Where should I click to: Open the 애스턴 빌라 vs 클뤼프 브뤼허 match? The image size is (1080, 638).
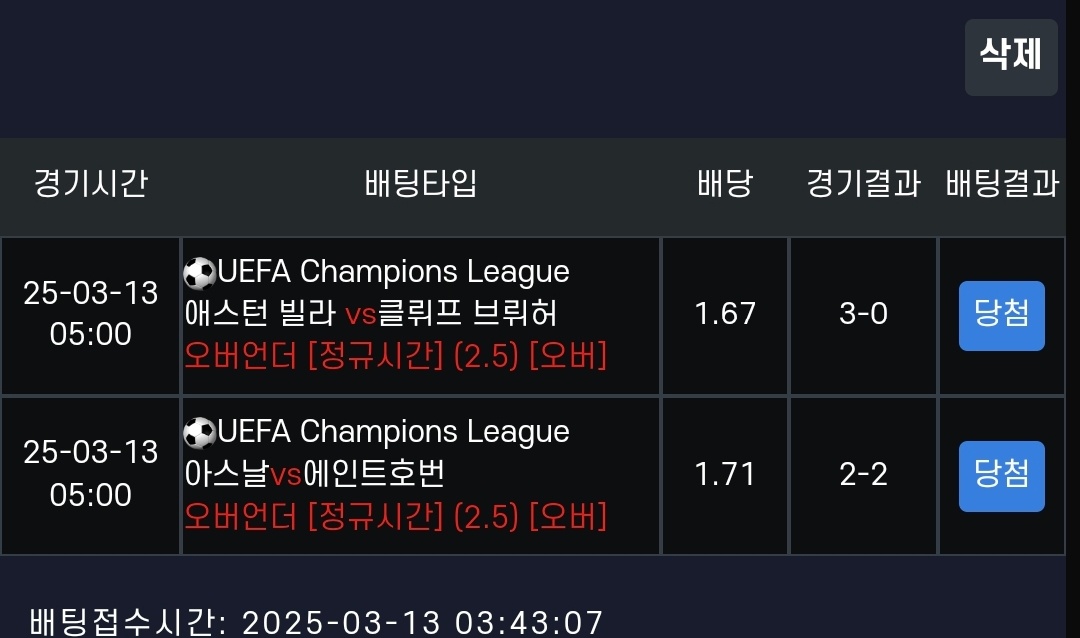pos(371,314)
